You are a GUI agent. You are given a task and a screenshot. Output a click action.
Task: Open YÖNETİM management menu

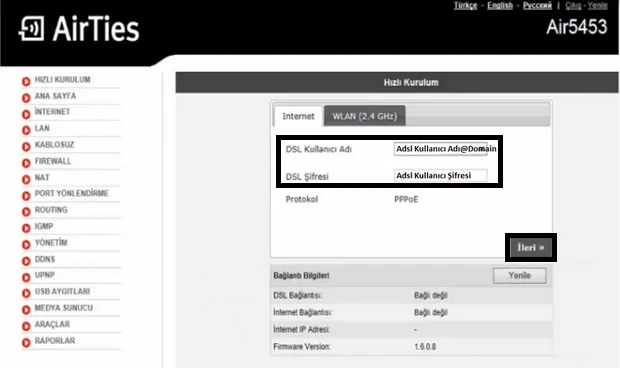click(x=51, y=242)
